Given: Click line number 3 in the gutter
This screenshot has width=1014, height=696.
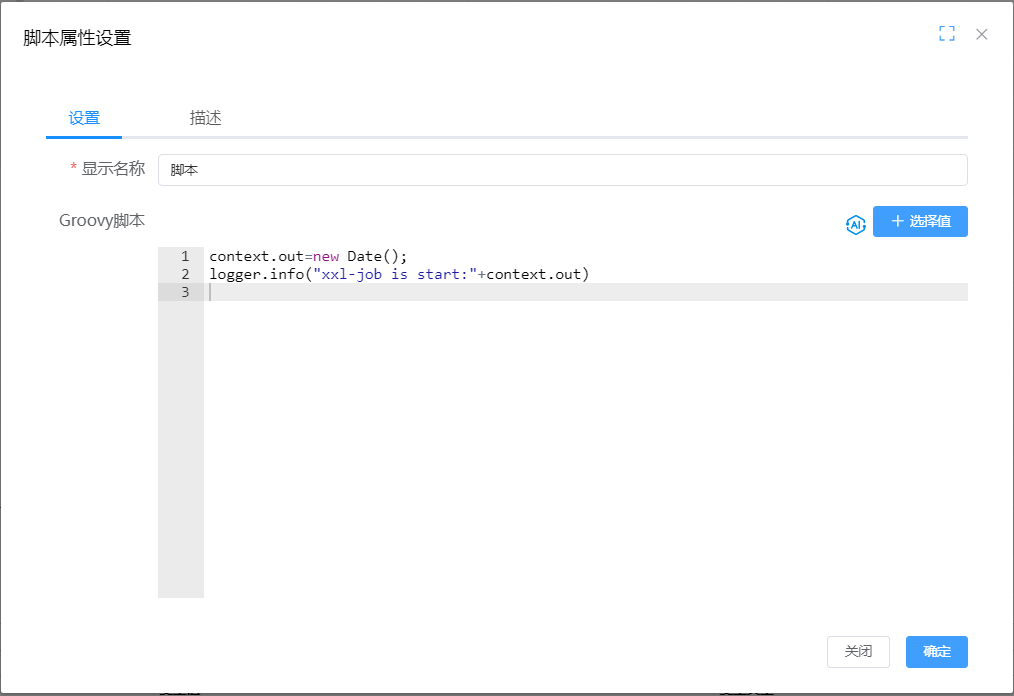Looking at the screenshot, I should coord(184,292).
